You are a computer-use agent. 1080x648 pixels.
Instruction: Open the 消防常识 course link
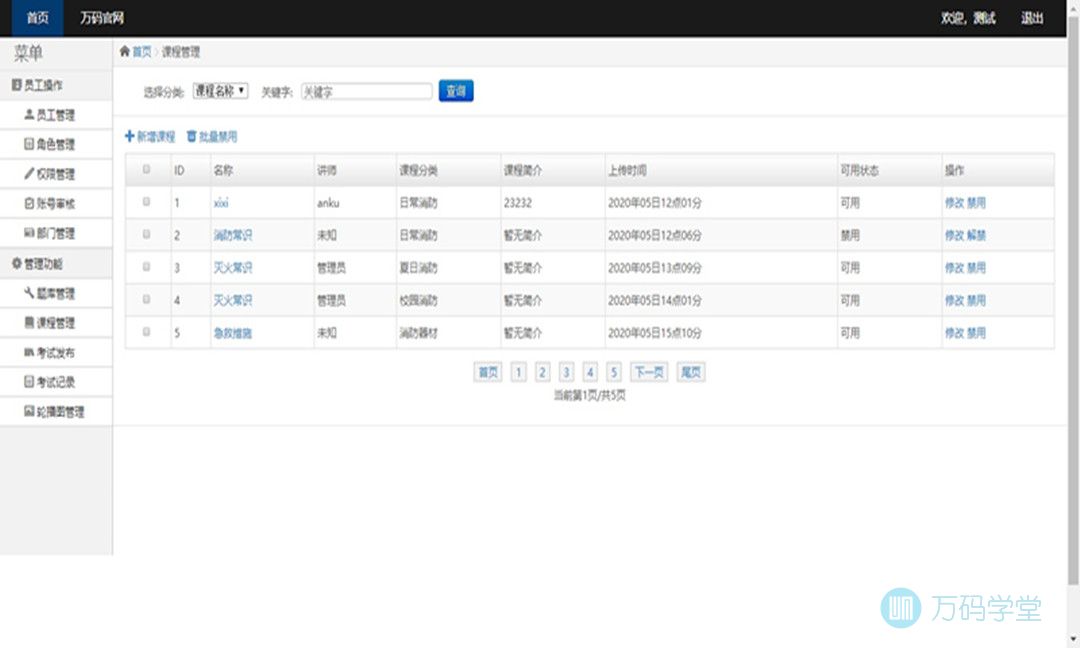233,236
